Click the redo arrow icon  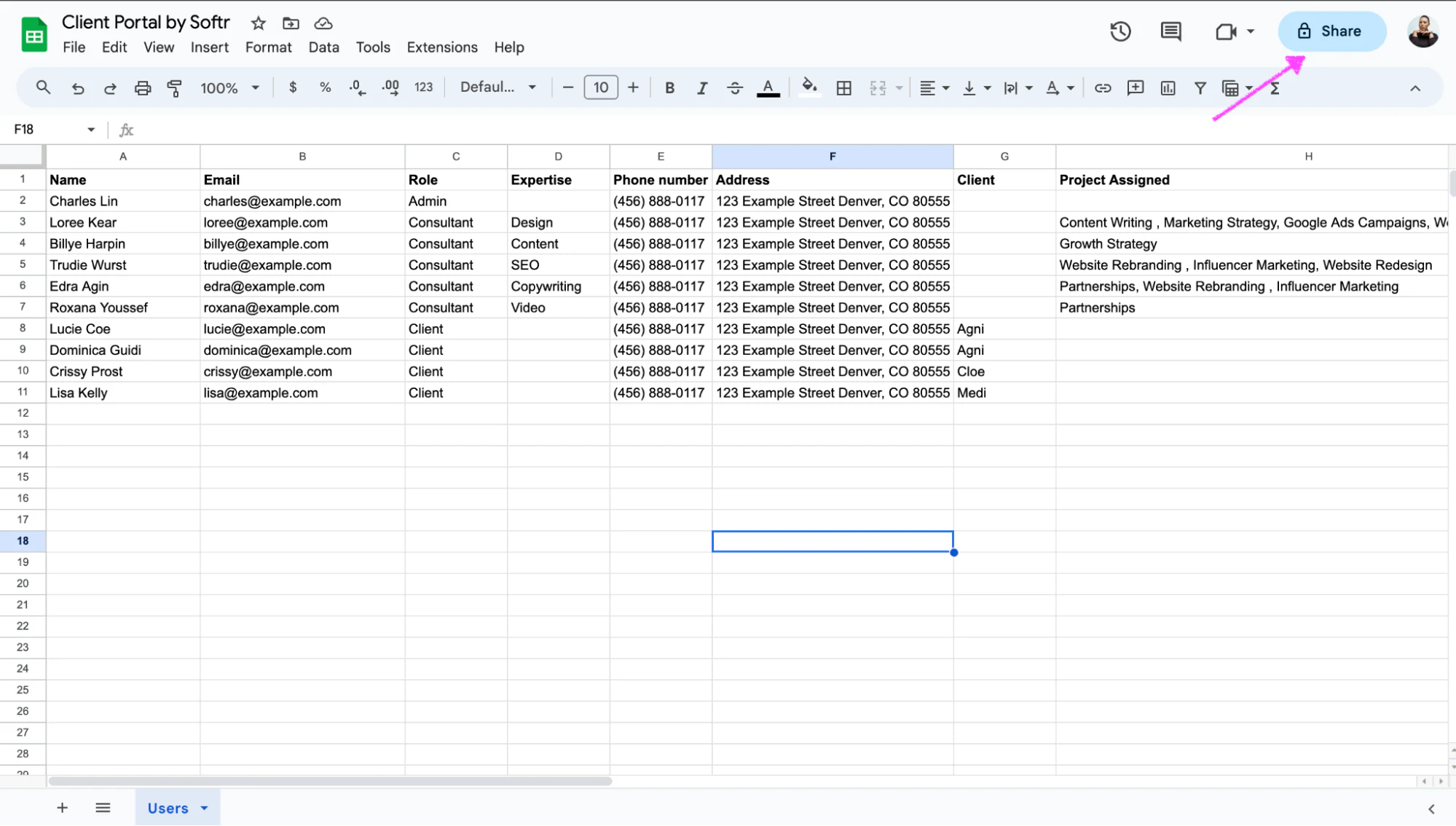[110, 88]
